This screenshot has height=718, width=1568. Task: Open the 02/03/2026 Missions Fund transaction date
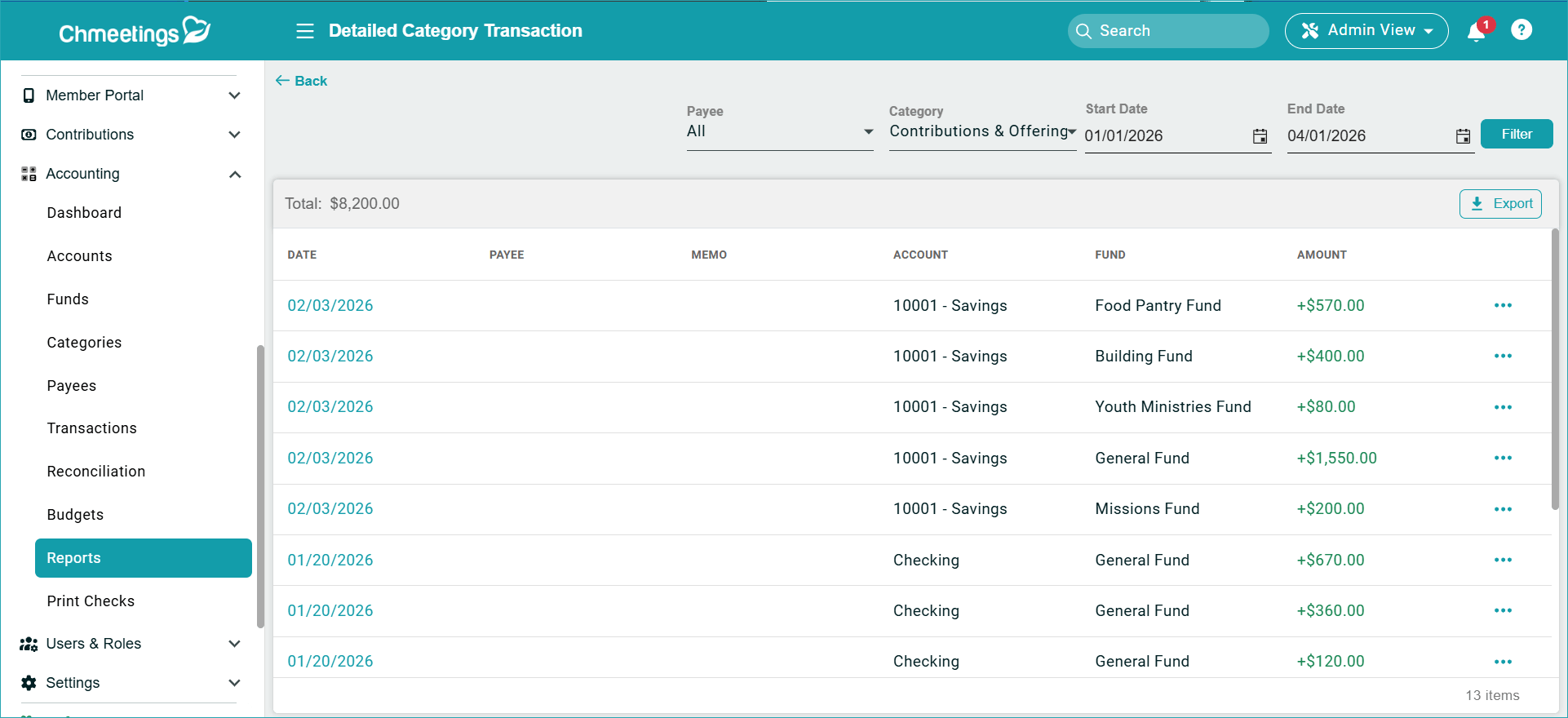click(330, 509)
